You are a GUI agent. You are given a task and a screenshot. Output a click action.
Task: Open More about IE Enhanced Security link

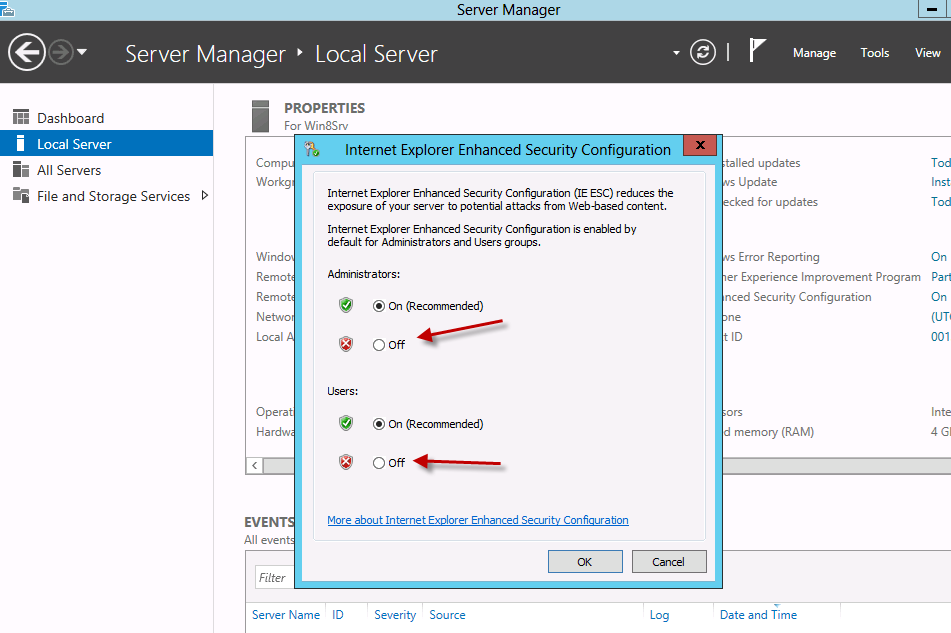(x=478, y=520)
